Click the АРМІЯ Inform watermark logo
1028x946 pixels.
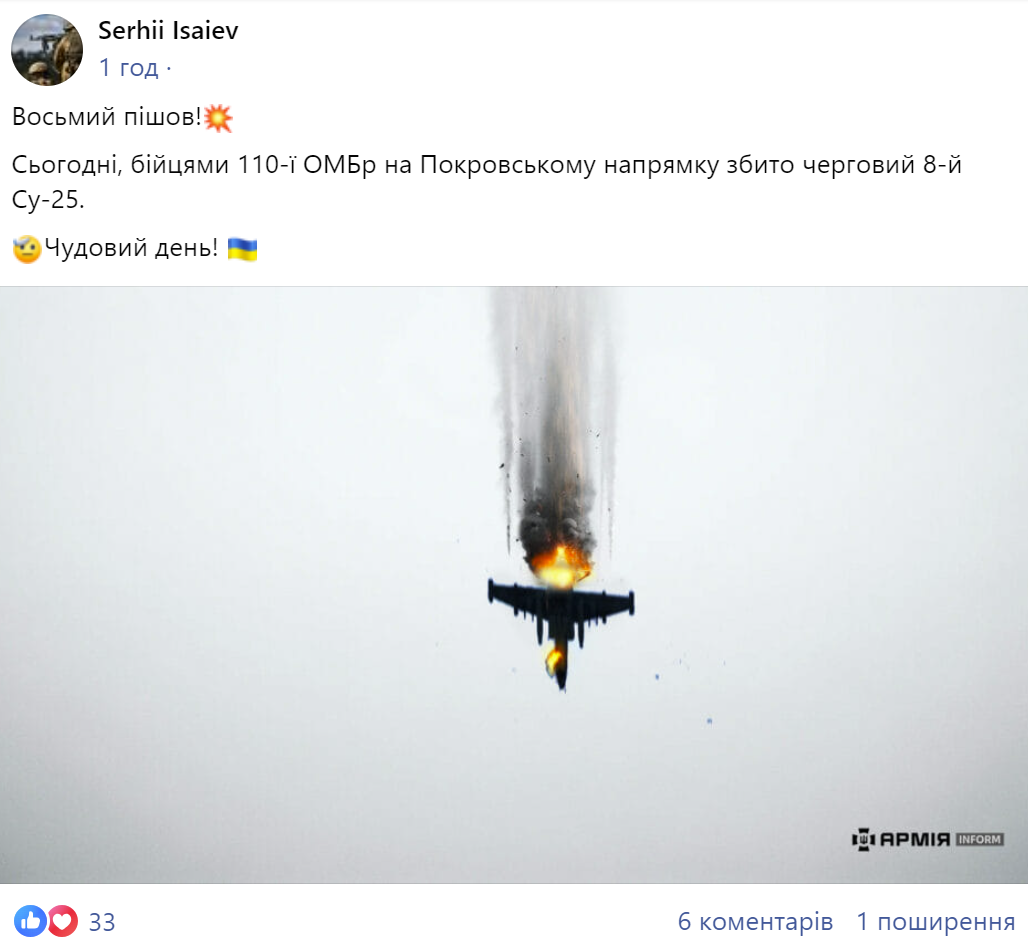tap(928, 839)
